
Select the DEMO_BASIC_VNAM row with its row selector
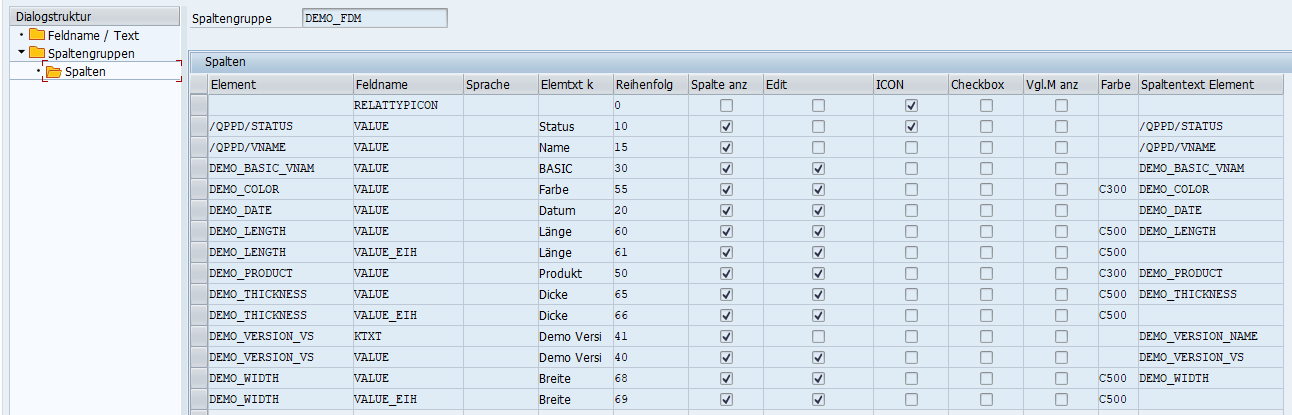pyautogui.click(x=199, y=169)
